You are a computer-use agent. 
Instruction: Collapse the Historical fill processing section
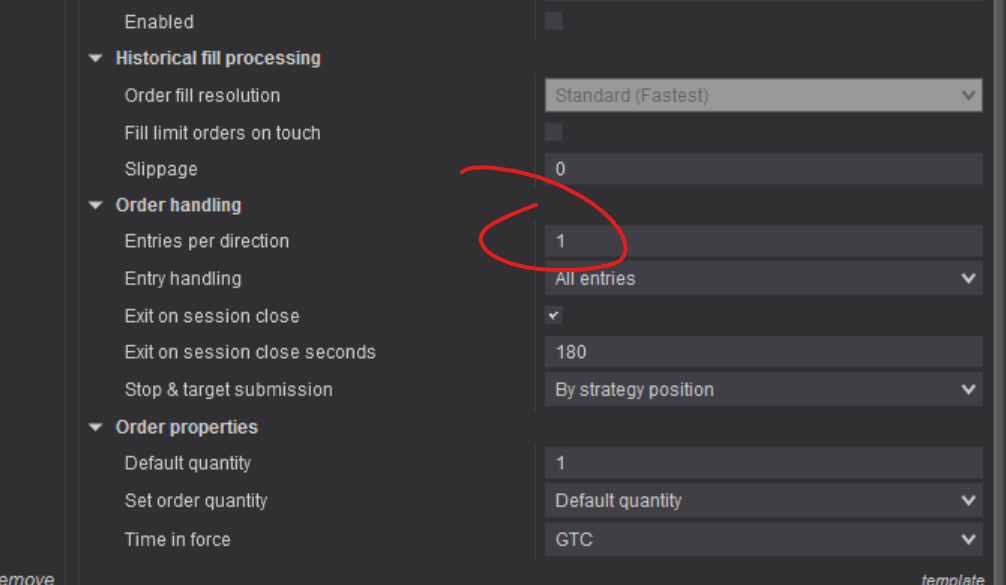click(96, 59)
